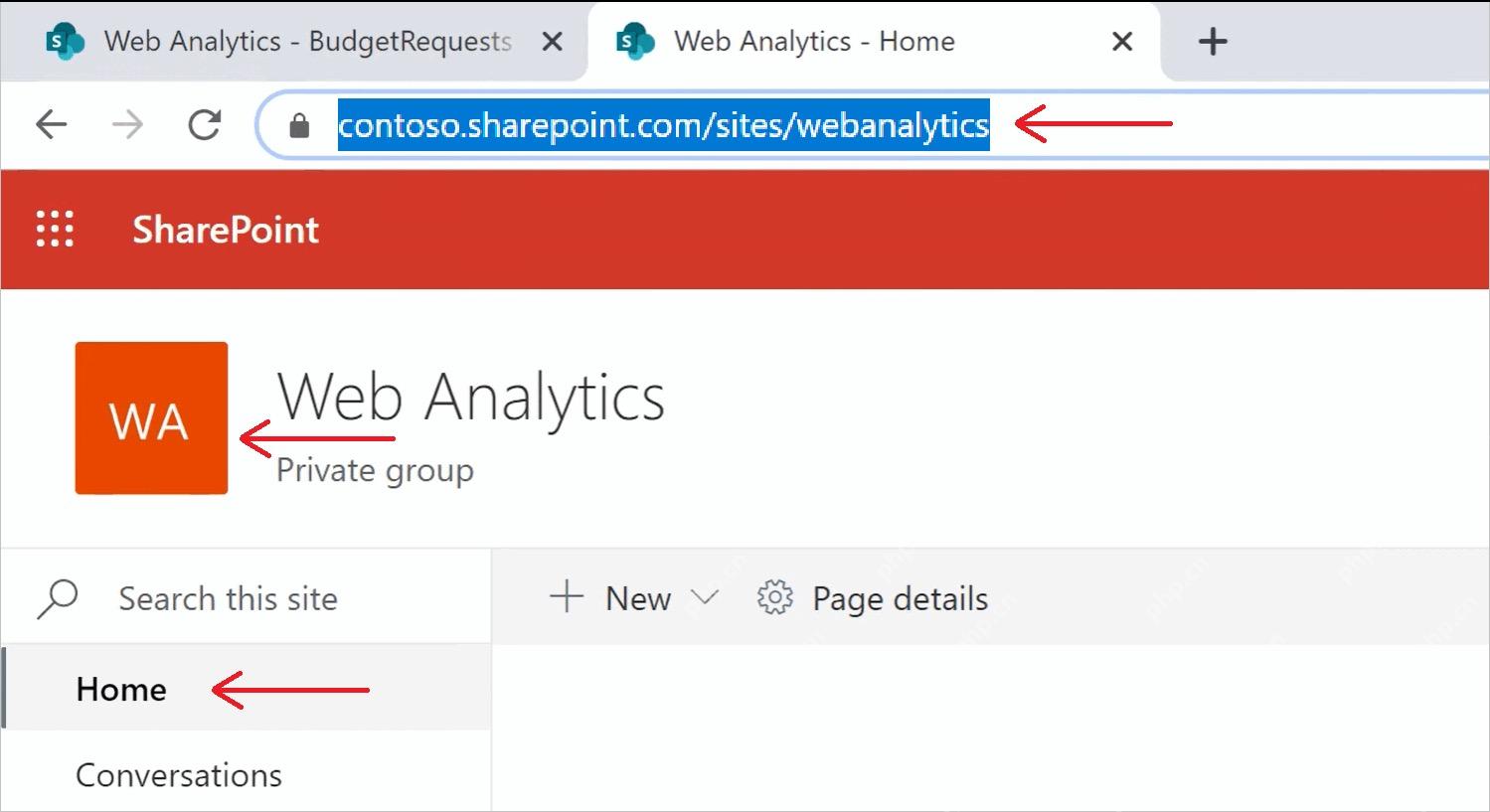The height and width of the screenshot is (812, 1490).
Task: Click the Private group label
Action: pyautogui.click(x=375, y=470)
